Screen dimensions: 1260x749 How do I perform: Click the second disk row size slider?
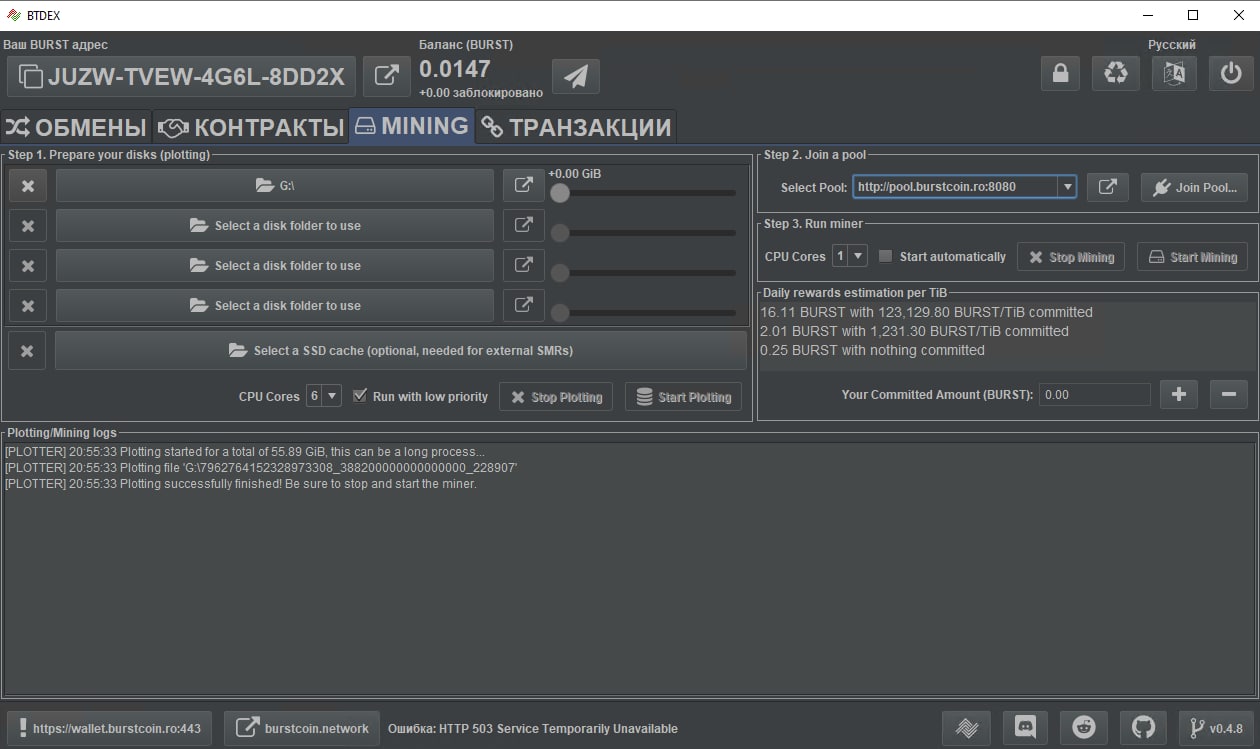(642, 233)
